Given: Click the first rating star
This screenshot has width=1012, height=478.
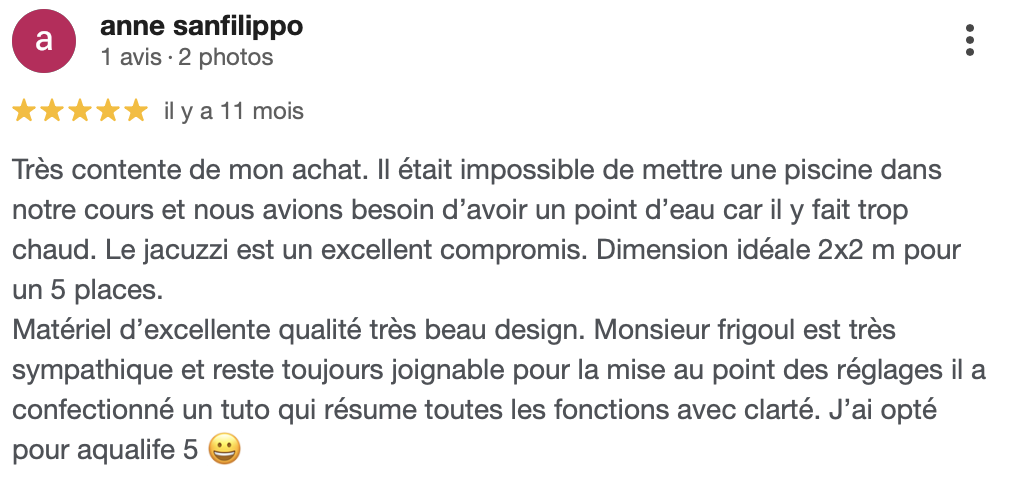Looking at the screenshot, I should click(x=24, y=111).
